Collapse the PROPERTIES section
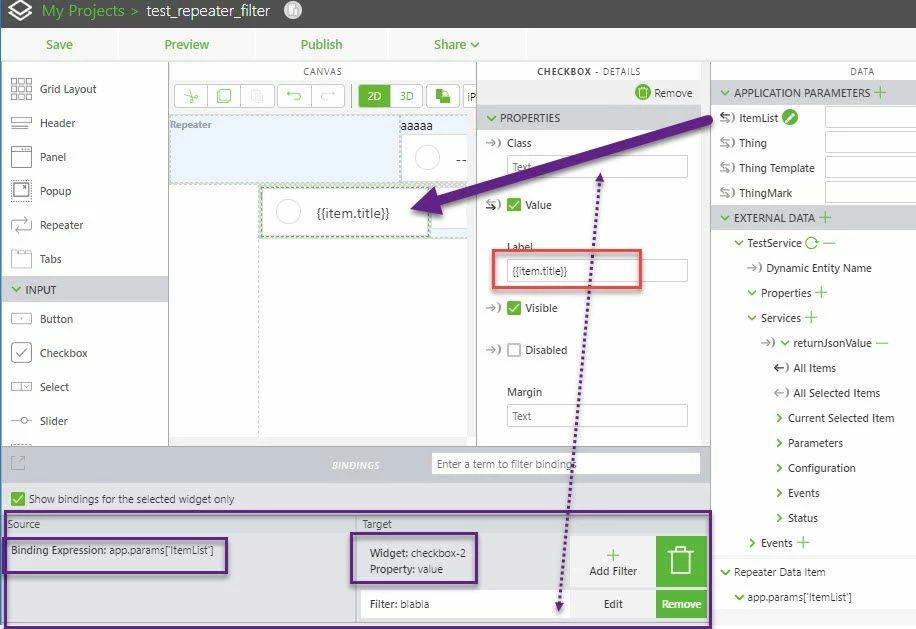This screenshot has height=629, width=916. click(x=491, y=118)
